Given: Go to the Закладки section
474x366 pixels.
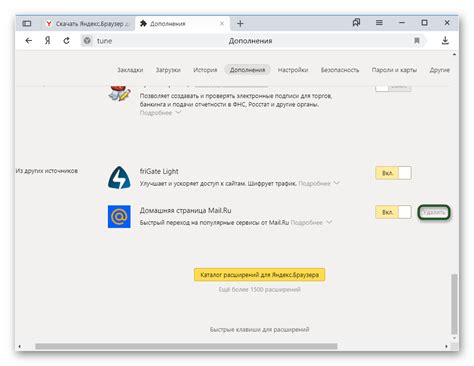Looking at the screenshot, I should [x=130, y=70].
